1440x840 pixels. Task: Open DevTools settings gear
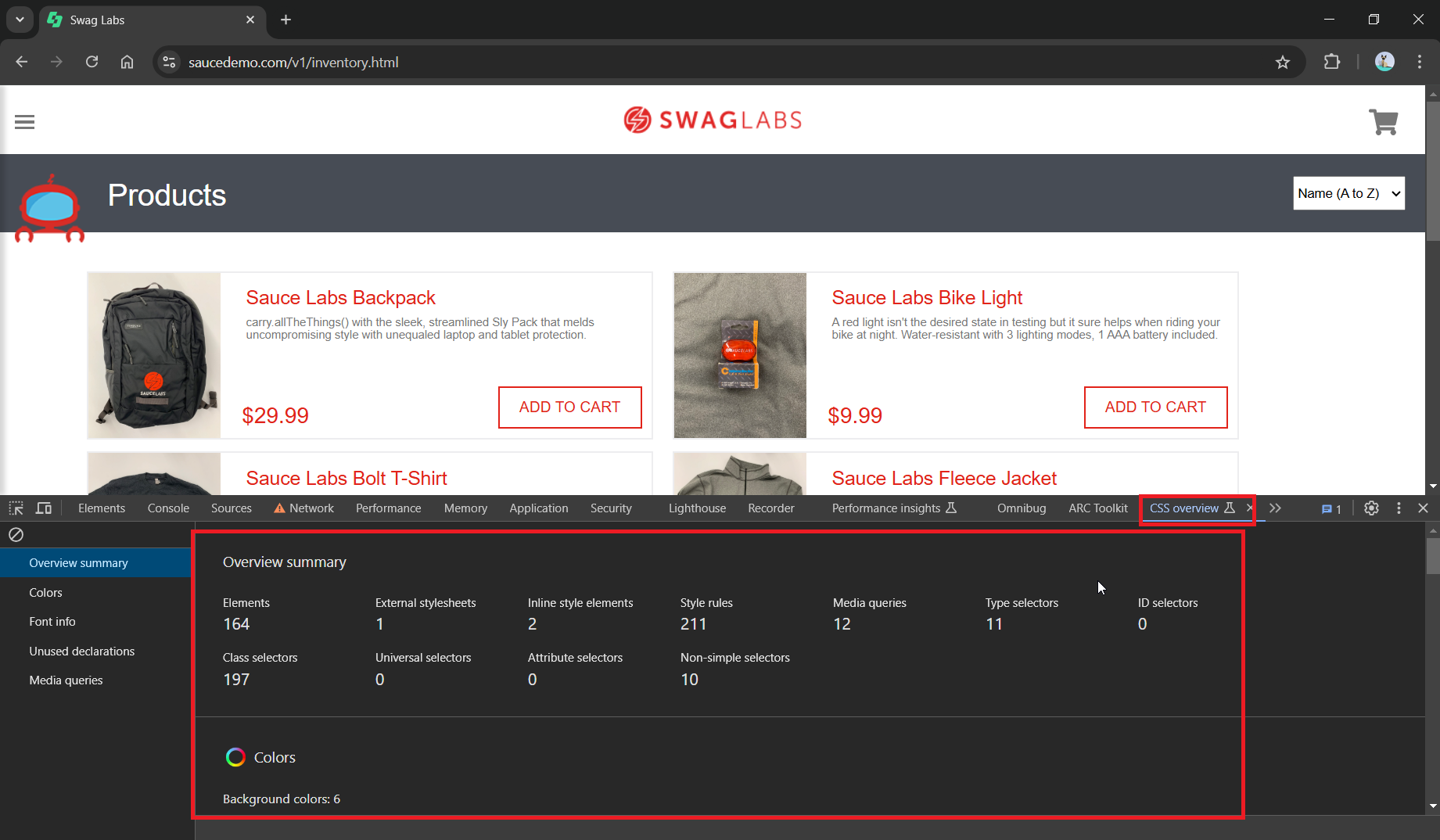(1371, 508)
